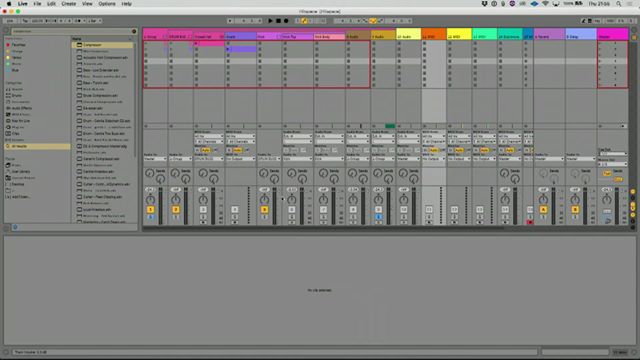Toggle A Reverb return activator
640x360 pixels.
pos(543,209)
